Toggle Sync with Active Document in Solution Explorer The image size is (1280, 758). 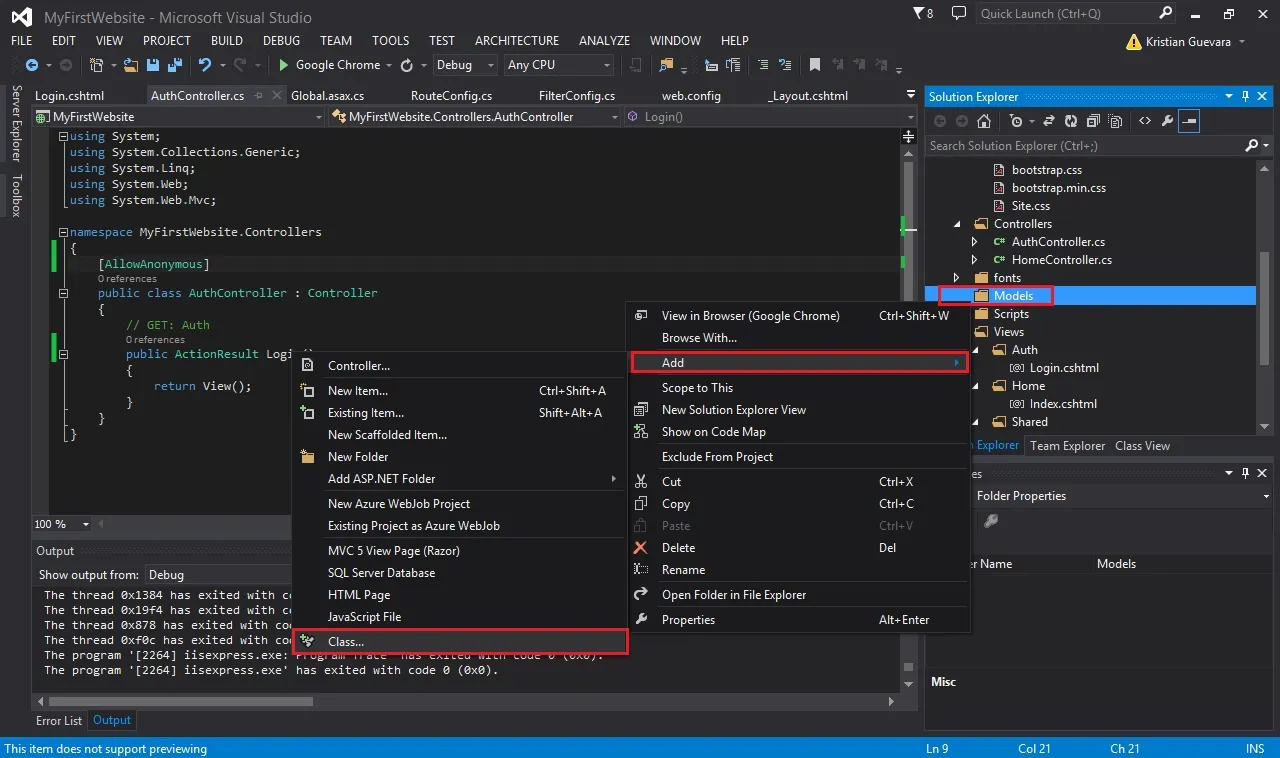(1049, 121)
